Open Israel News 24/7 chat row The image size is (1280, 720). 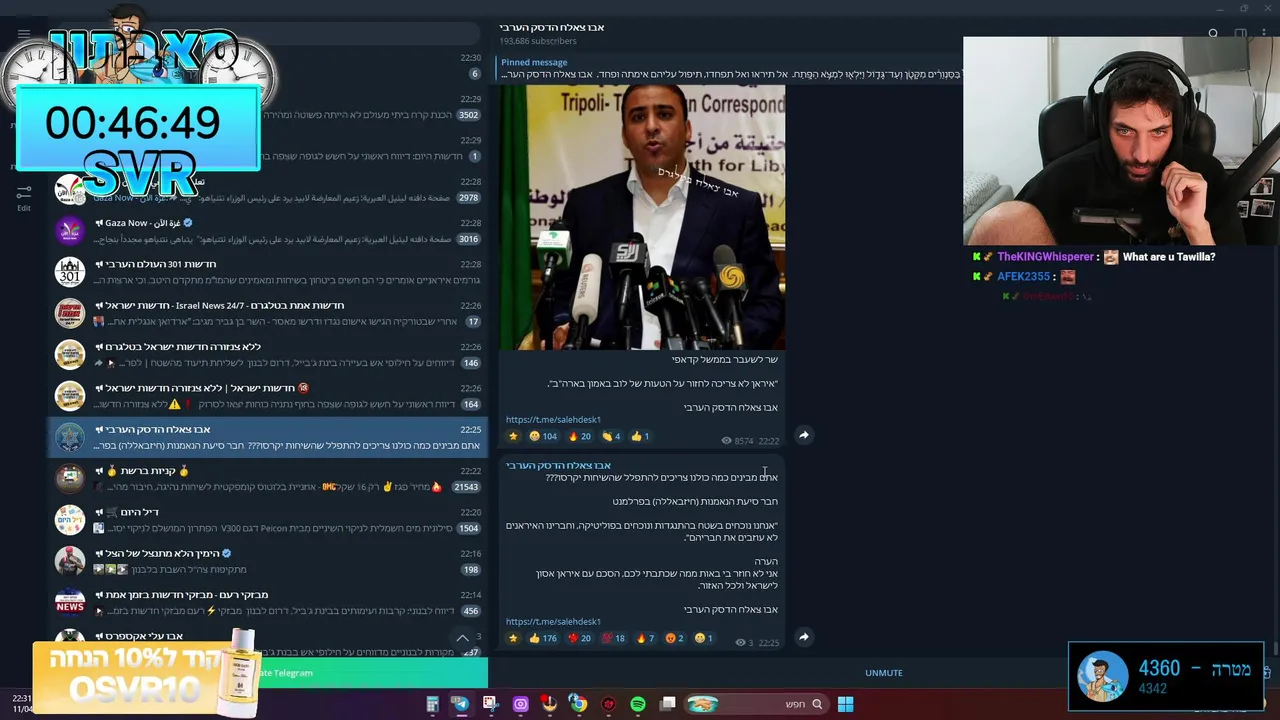(268, 313)
